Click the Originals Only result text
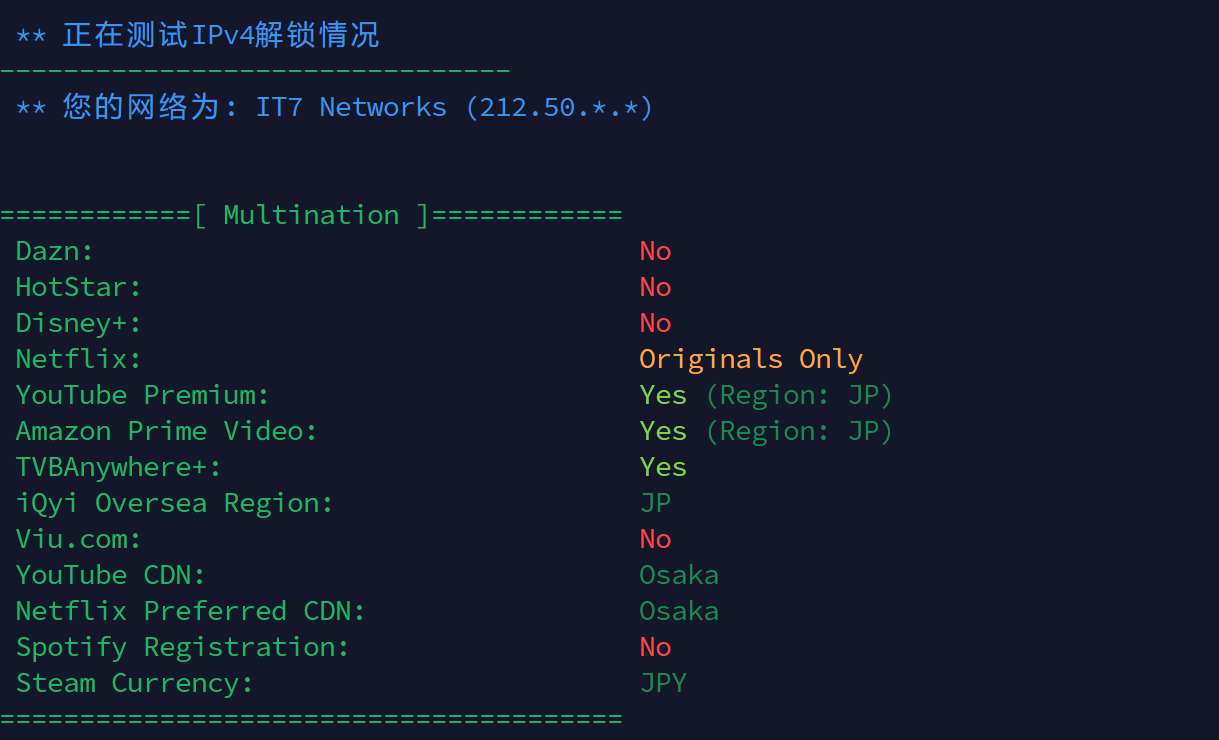Screen dimensions: 1219x740 point(751,359)
